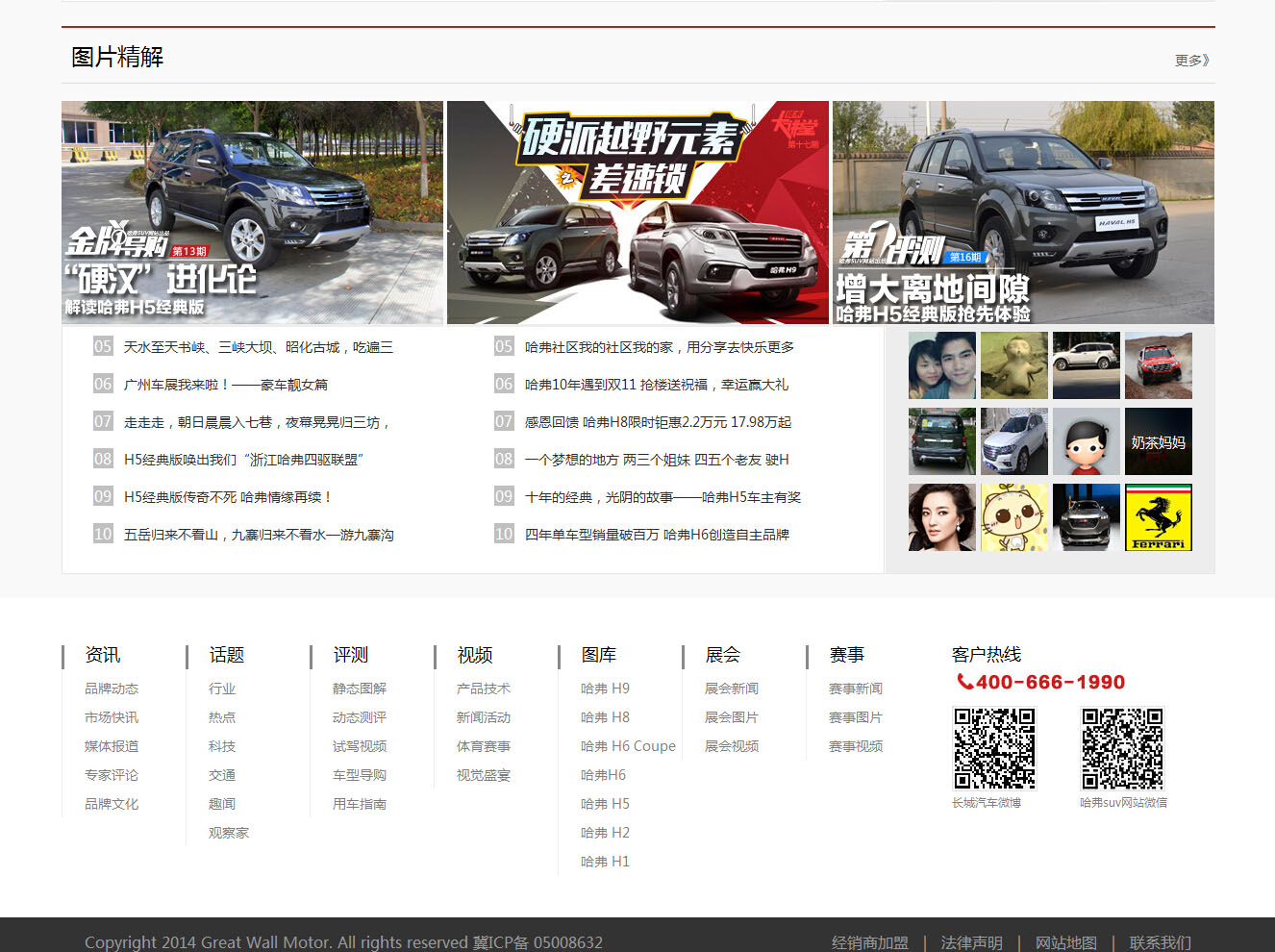Click the green jeep rear avatar
Viewport: 1275px width, 952px height.
(x=942, y=441)
